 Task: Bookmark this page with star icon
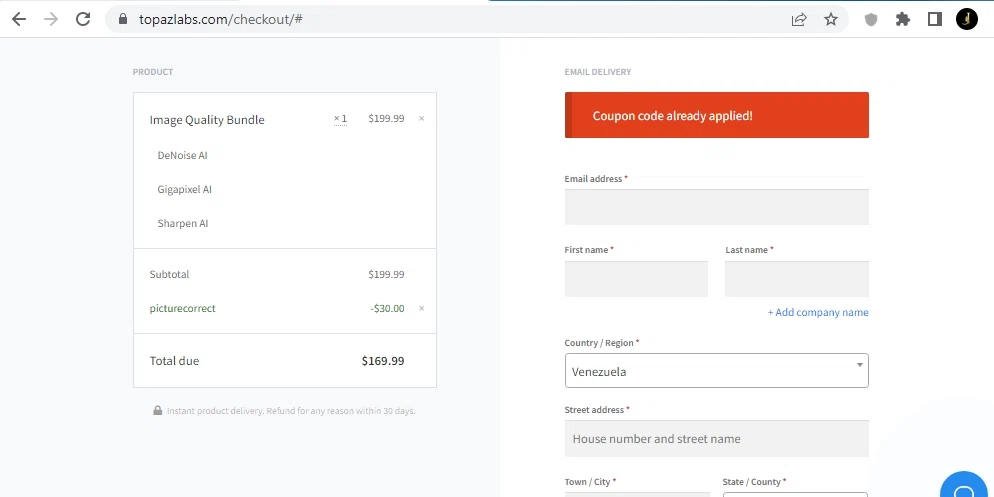(831, 19)
